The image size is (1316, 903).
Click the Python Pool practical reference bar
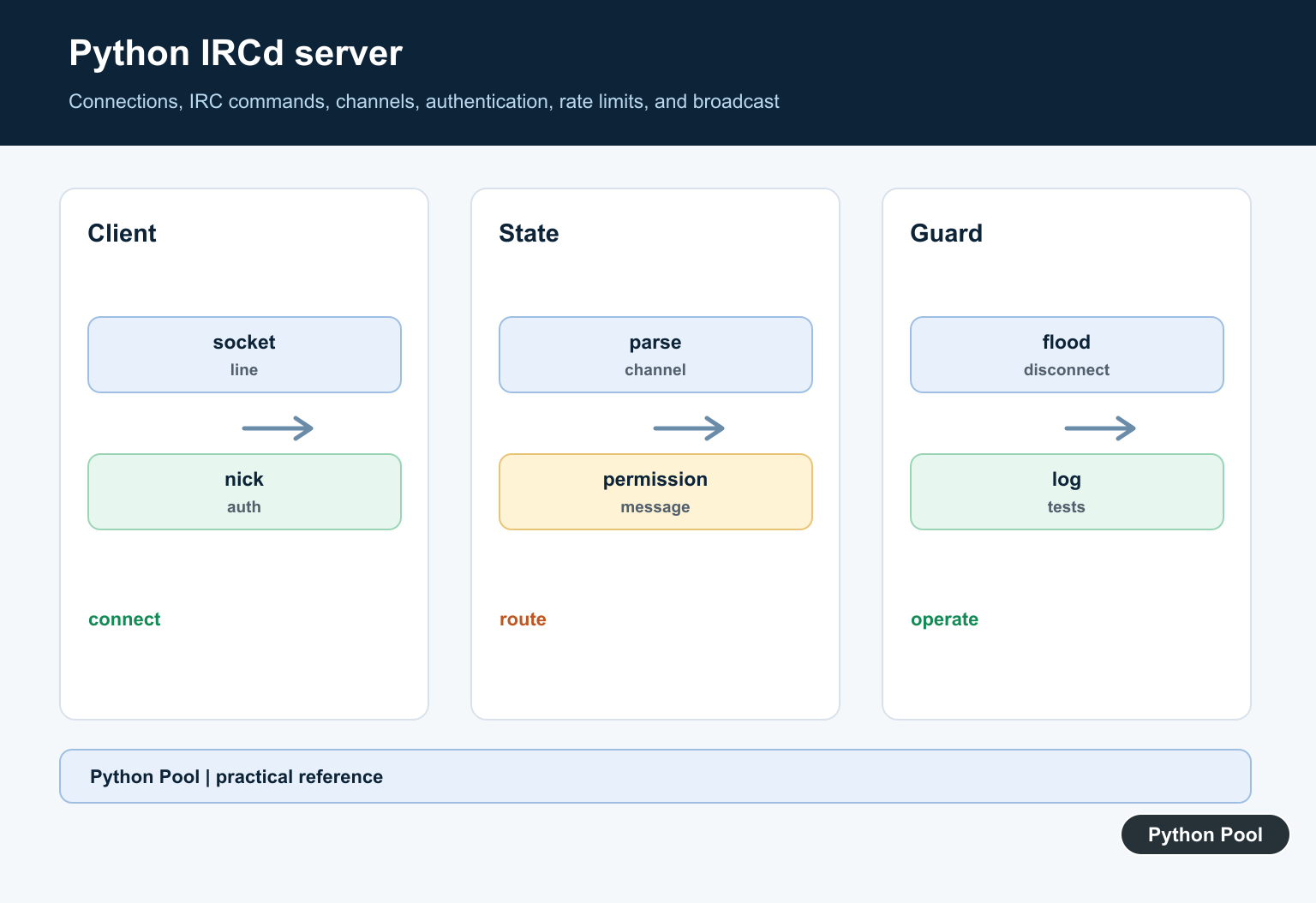pyautogui.click(x=655, y=776)
